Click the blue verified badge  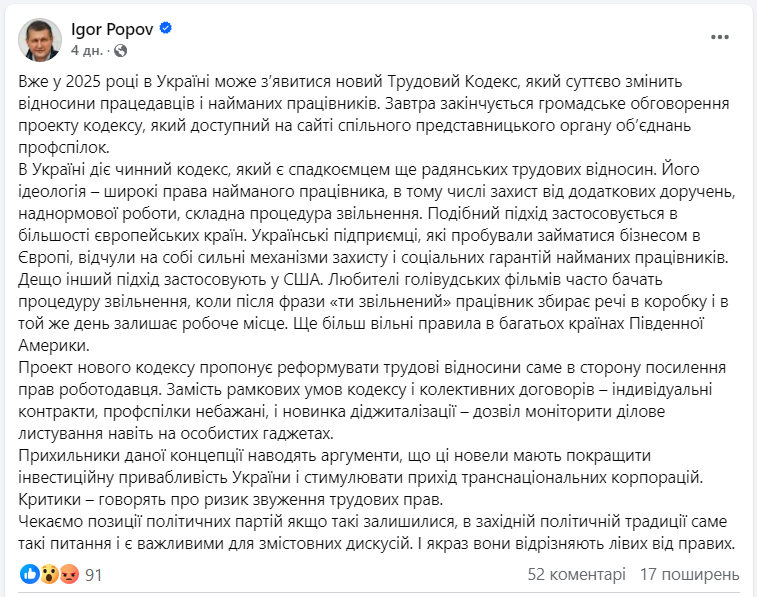click(x=166, y=28)
